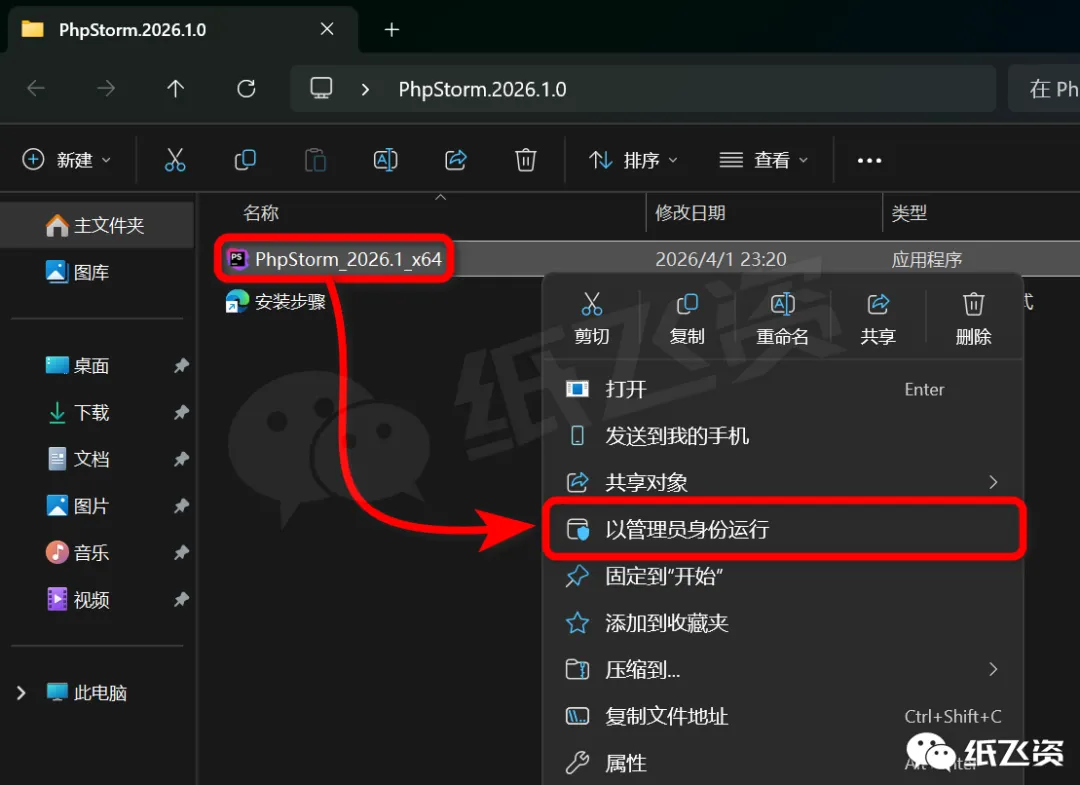This screenshot has height=785, width=1080.
Task: Sort by the 类型 column header
Action: tap(909, 213)
